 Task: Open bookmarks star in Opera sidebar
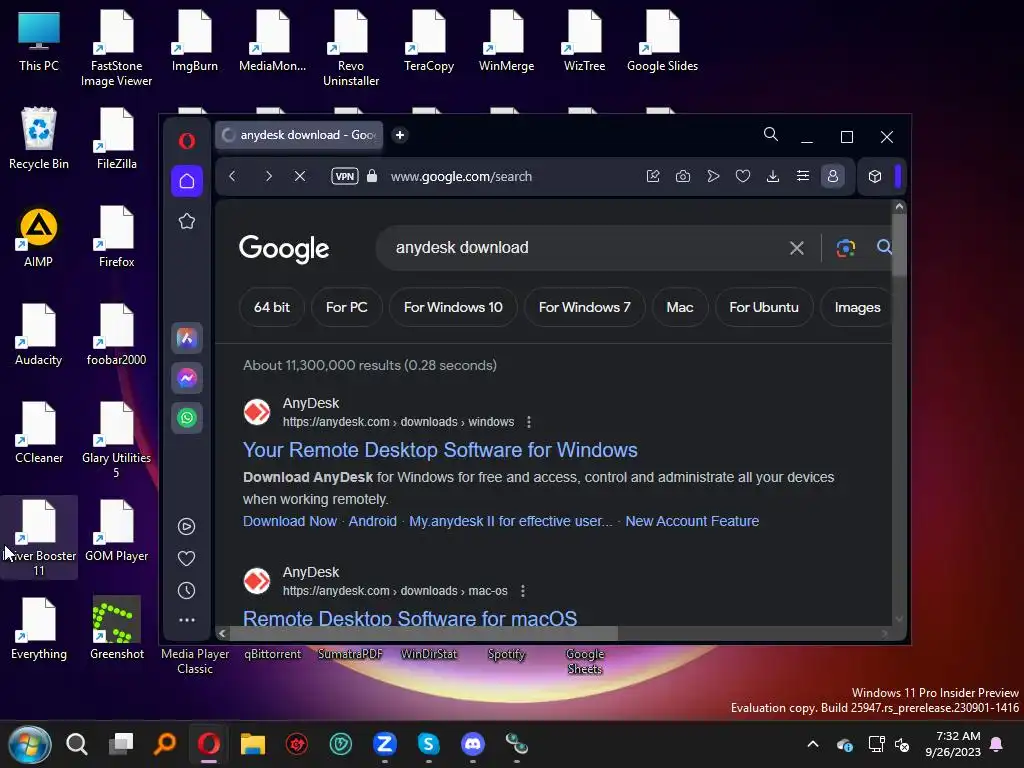point(187,221)
